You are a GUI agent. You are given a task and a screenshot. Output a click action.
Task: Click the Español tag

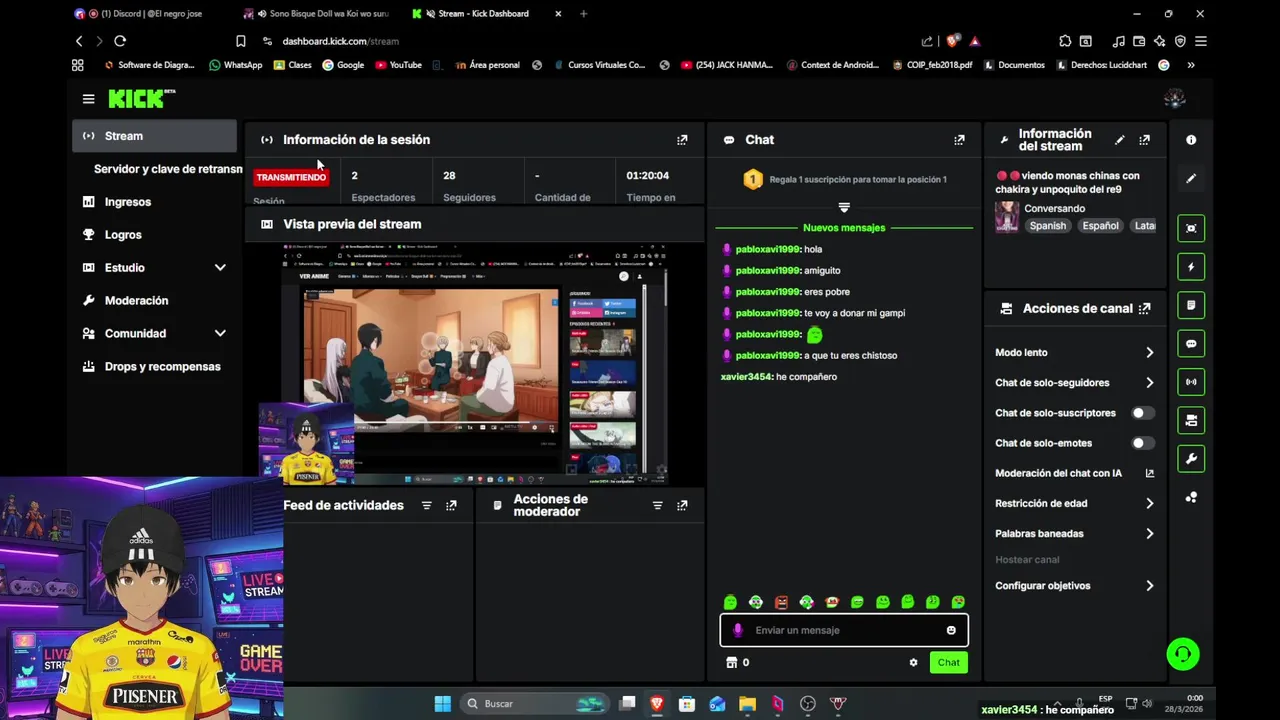point(1100,226)
